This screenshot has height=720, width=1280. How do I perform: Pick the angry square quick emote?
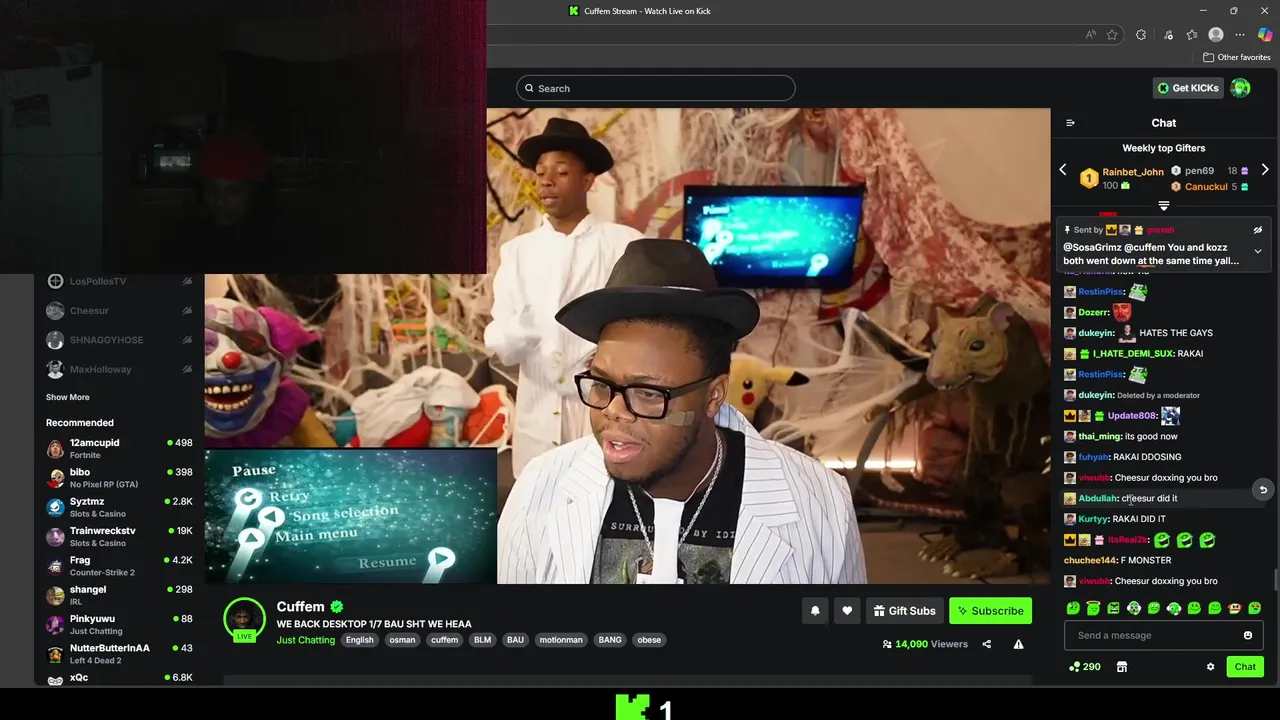point(1113,608)
